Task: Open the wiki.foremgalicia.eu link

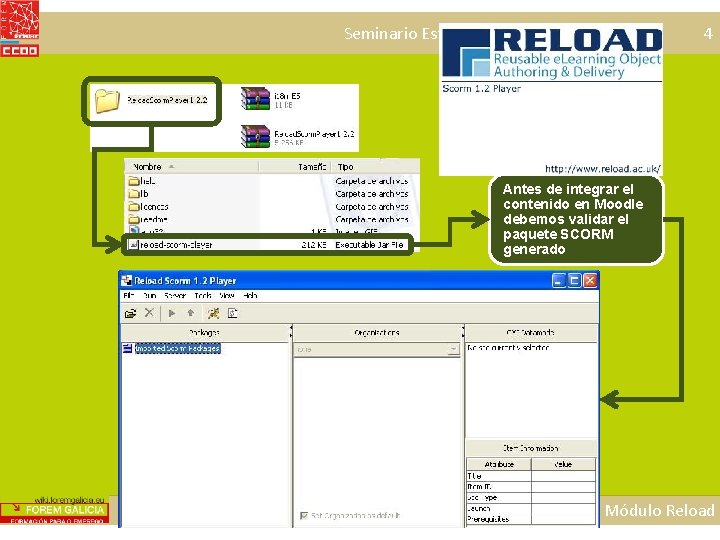Action: pyautogui.click(x=70, y=500)
